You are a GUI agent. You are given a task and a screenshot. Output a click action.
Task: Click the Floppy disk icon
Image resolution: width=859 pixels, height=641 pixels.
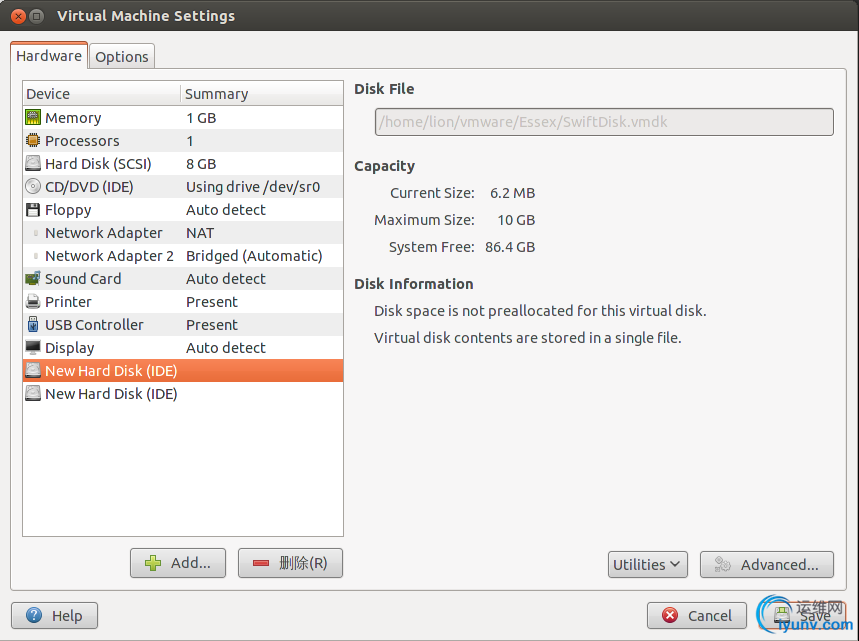pos(33,210)
